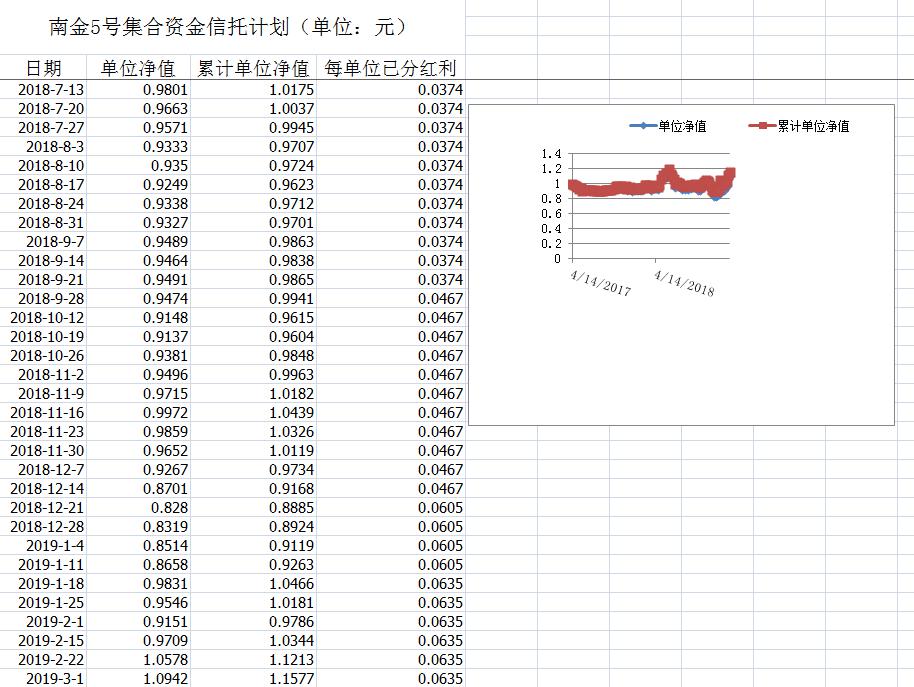Screen dimensions: 914x687
Task: Select net value cell 0.9249
Action: [139, 185]
